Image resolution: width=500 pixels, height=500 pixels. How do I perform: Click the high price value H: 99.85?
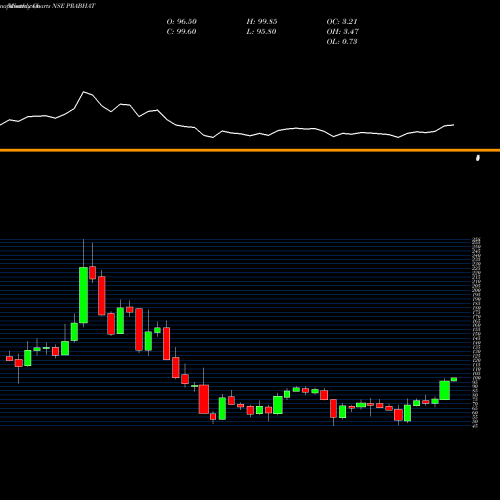(262, 22)
